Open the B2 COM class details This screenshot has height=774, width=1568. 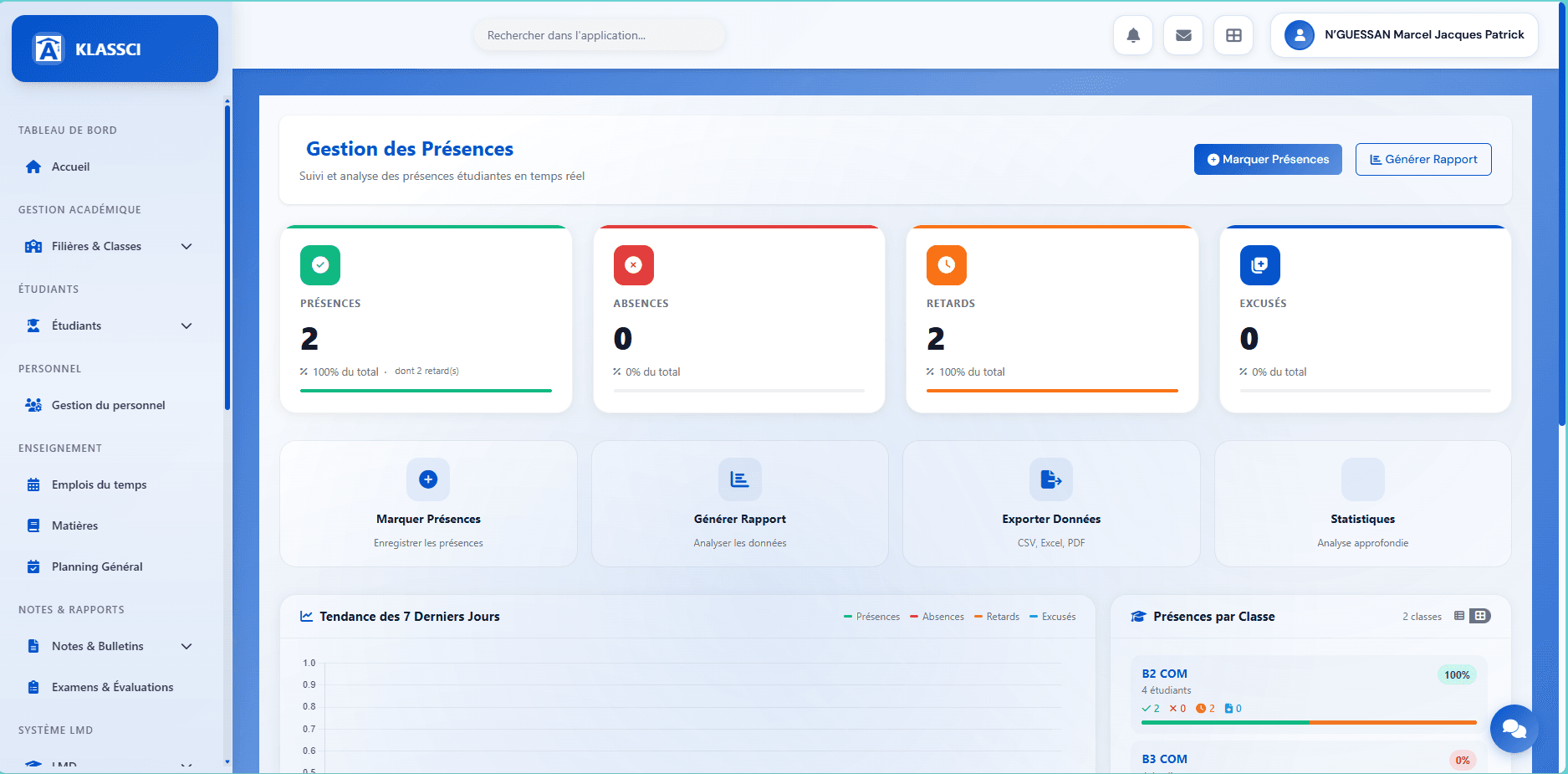[1165, 674]
